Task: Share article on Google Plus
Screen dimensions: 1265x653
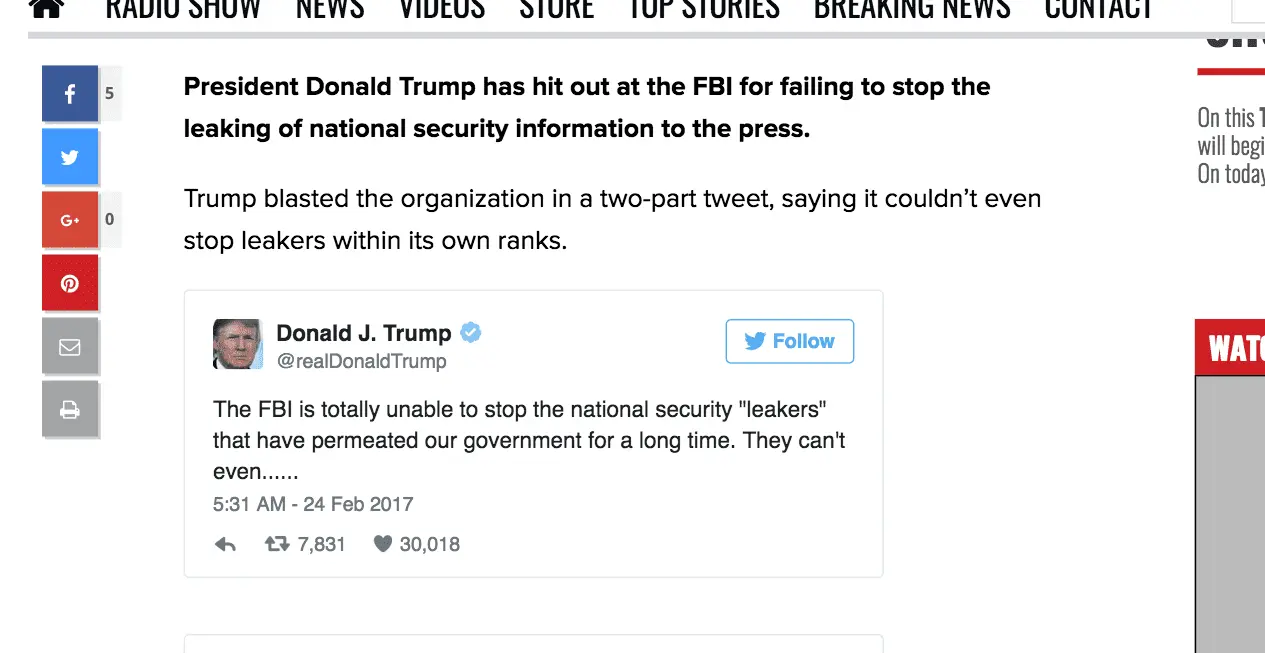Action: point(70,220)
